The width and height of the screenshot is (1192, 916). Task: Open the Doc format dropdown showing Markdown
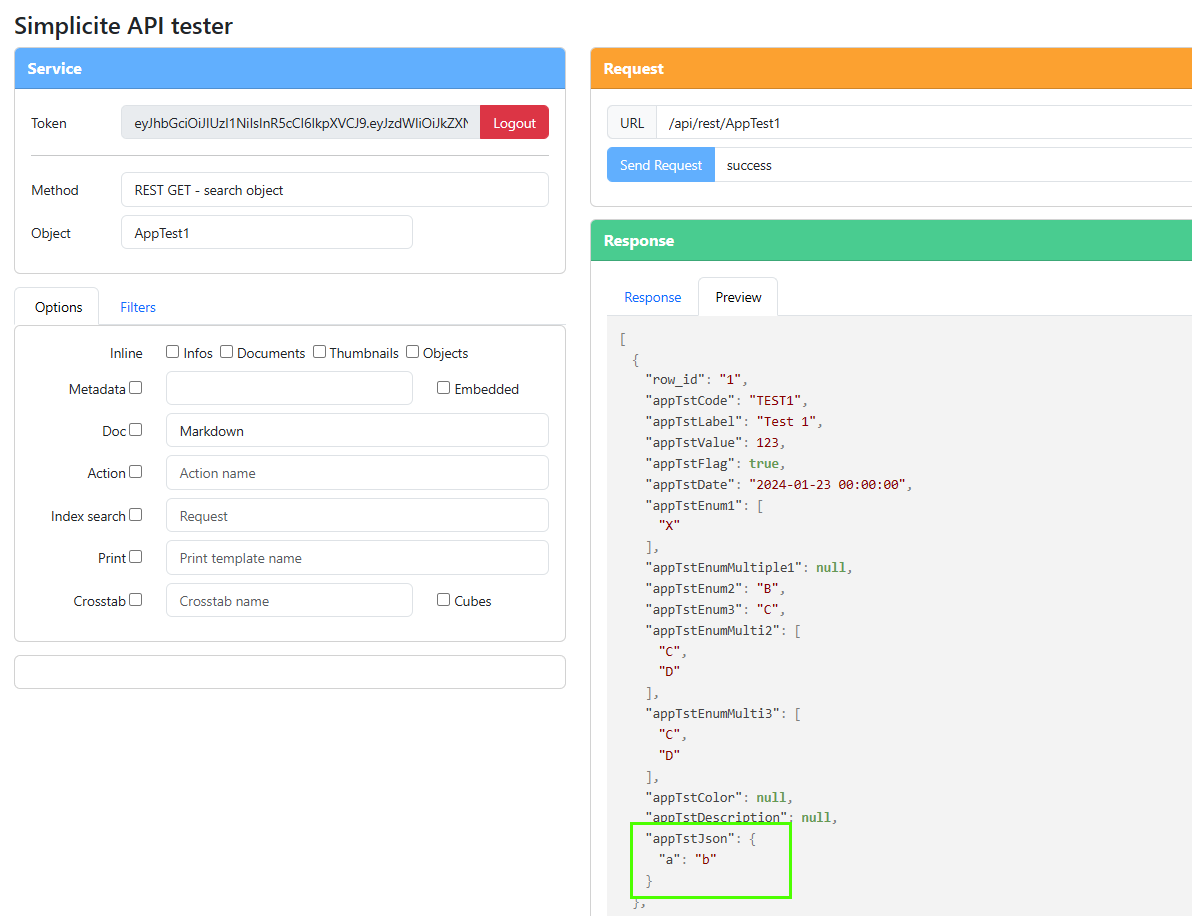click(x=357, y=431)
